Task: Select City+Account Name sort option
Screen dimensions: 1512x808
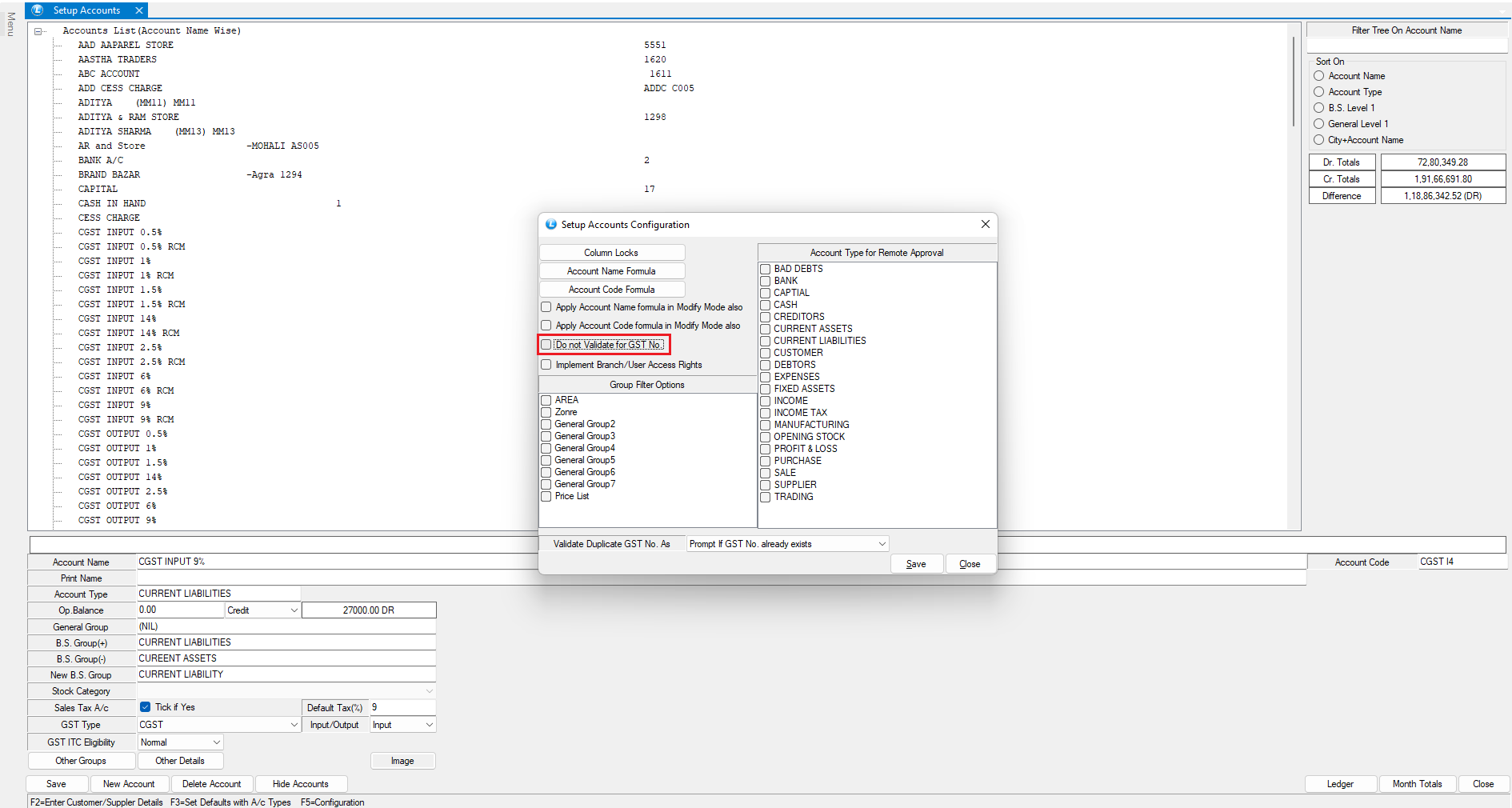Action: tap(1319, 140)
